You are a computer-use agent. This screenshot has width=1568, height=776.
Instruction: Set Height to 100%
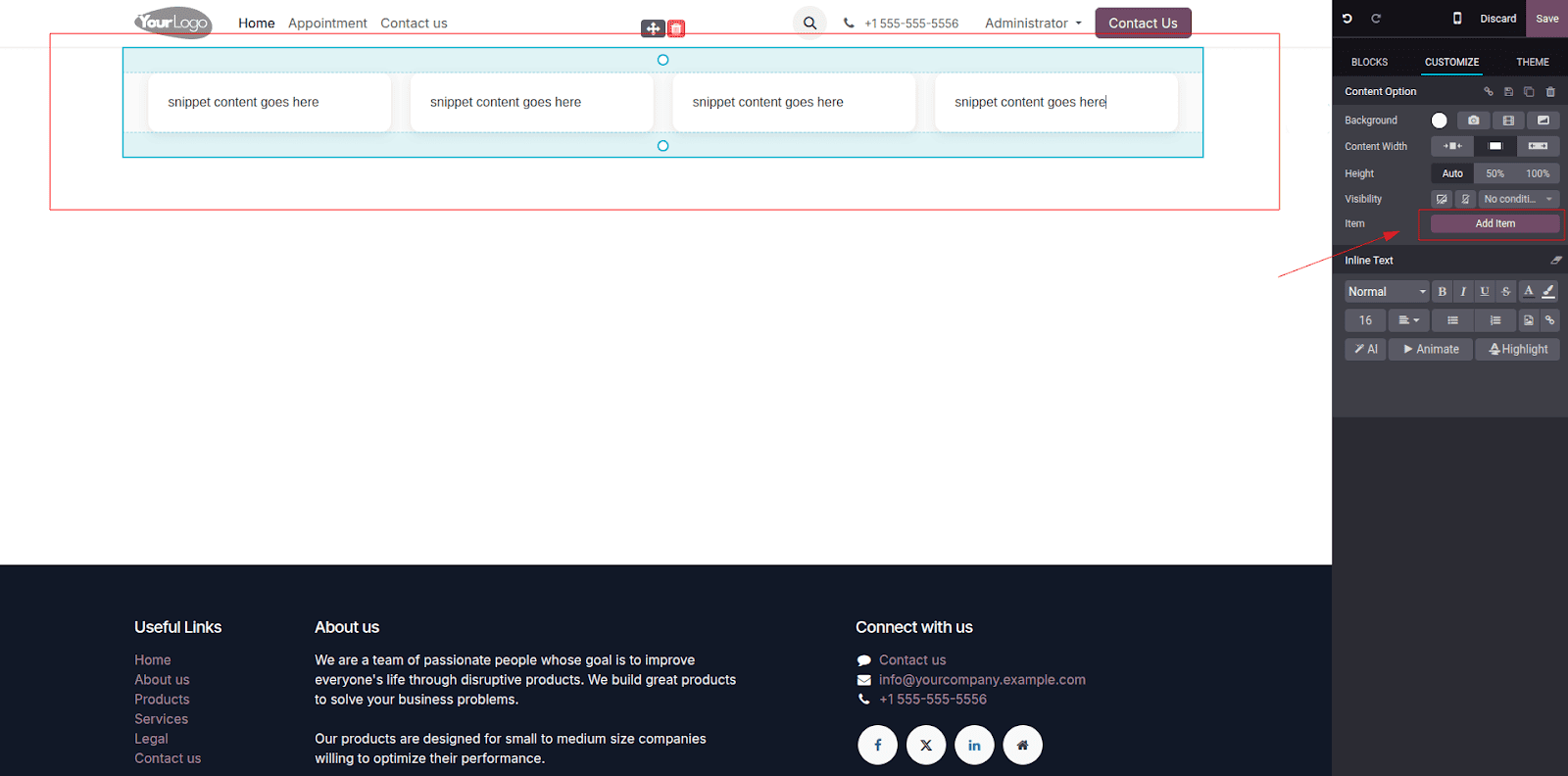click(x=1539, y=173)
